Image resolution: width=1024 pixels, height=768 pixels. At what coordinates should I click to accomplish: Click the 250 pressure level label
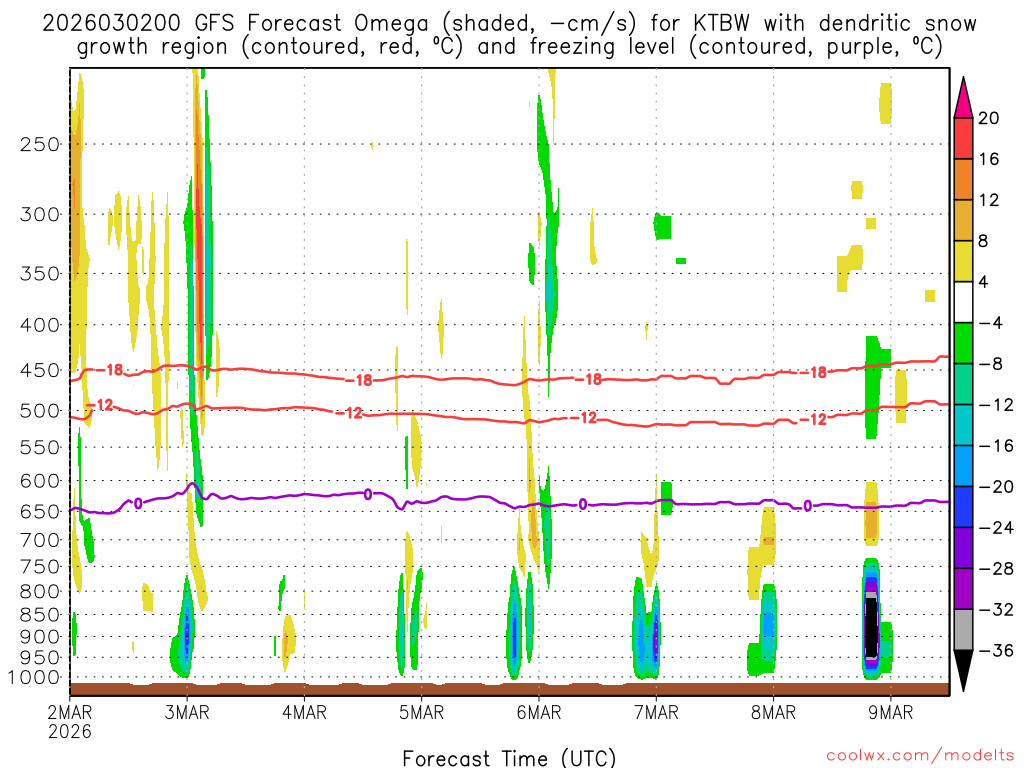39,144
